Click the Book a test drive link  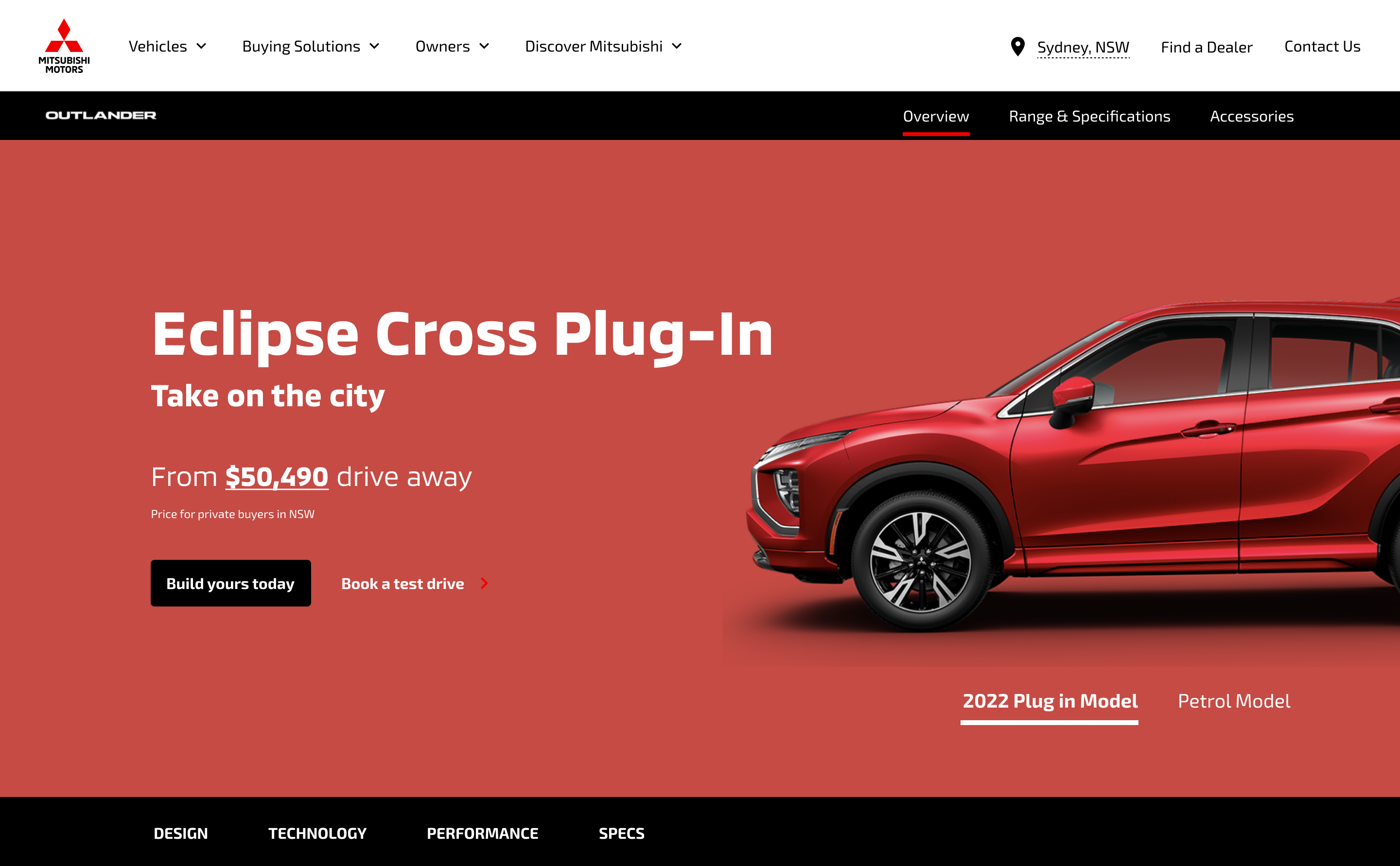point(402,584)
